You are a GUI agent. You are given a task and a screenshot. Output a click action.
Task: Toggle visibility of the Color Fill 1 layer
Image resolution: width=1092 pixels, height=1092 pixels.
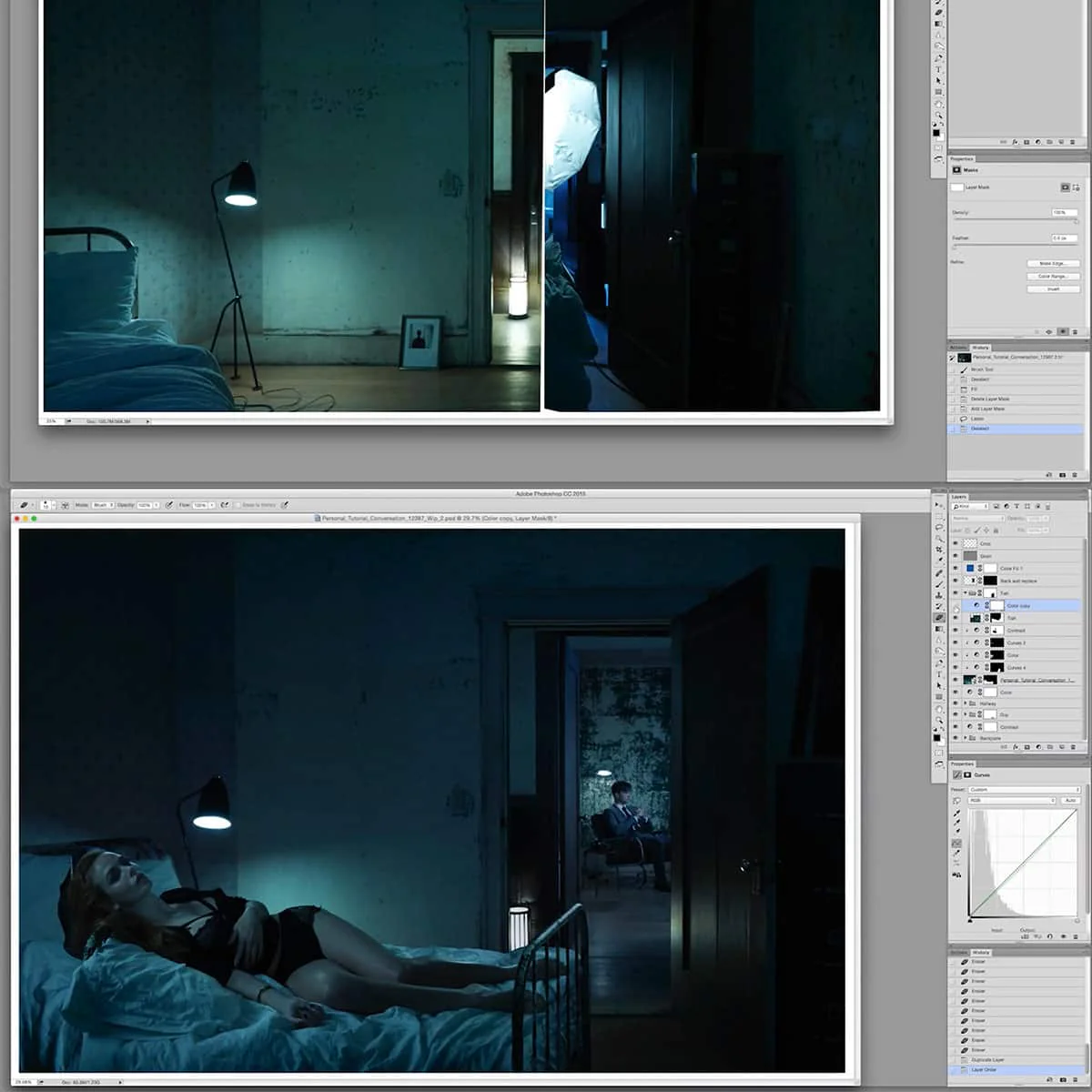(955, 569)
